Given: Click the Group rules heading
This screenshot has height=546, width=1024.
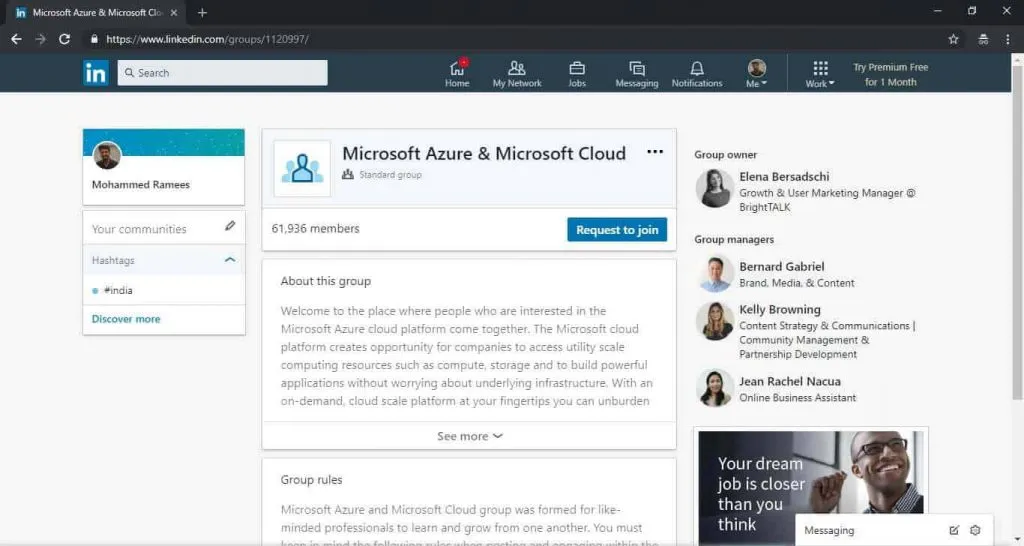Looking at the screenshot, I should [x=312, y=479].
